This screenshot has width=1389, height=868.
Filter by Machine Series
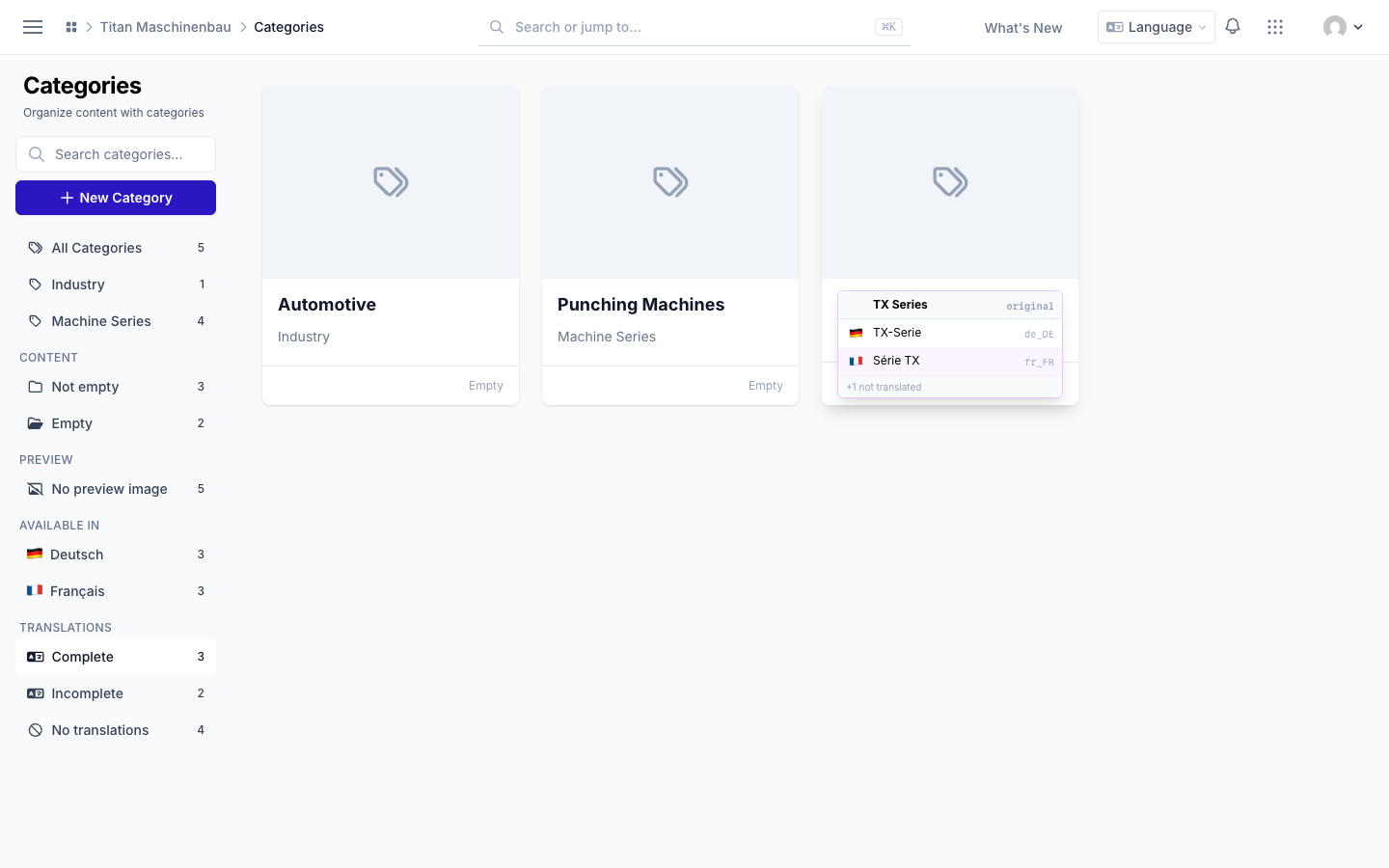coord(116,321)
